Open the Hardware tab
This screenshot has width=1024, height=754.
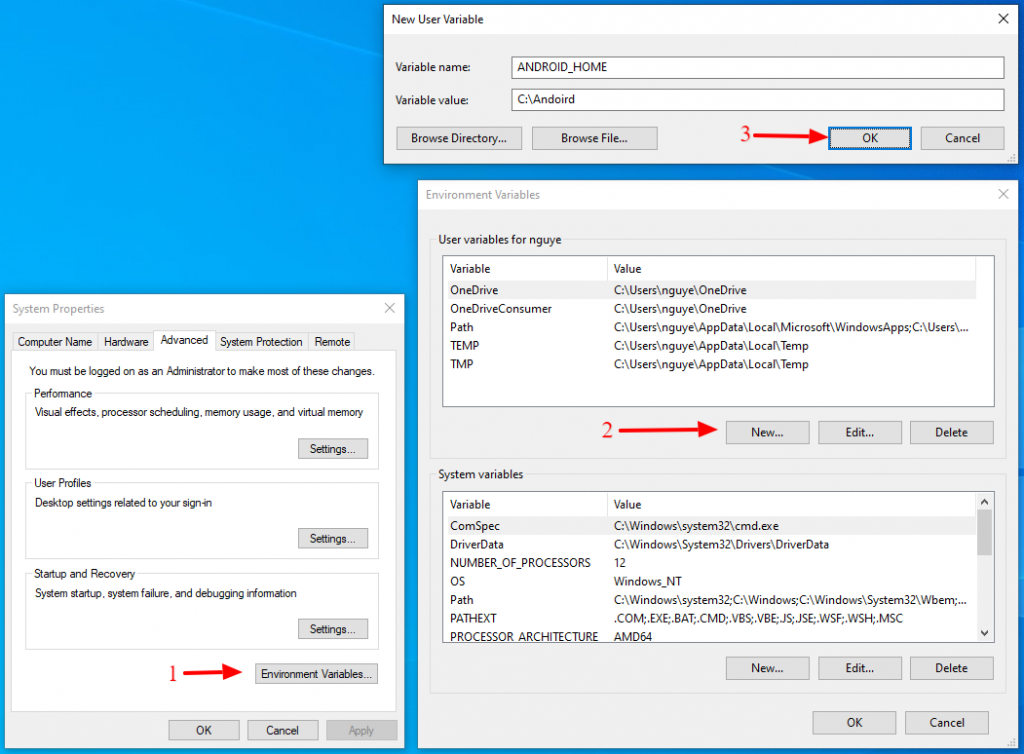pyautogui.click(x=126, y=342)
